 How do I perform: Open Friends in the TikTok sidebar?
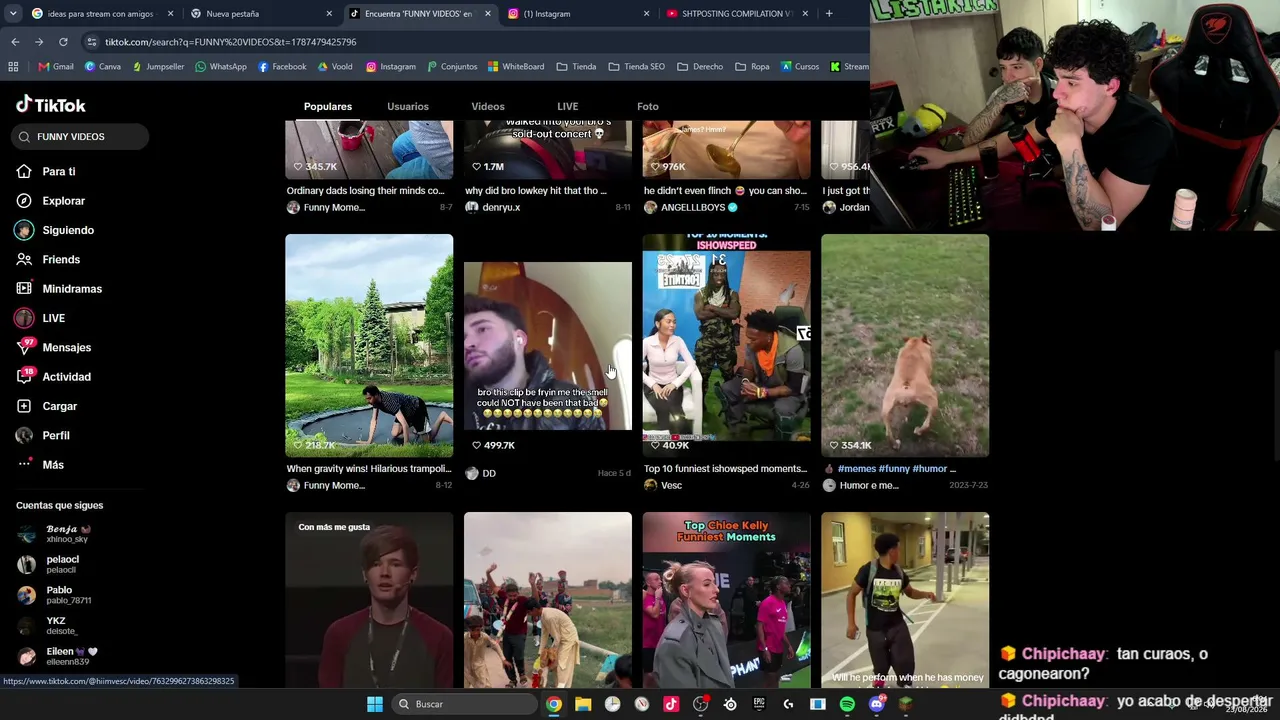click(61, 260)
